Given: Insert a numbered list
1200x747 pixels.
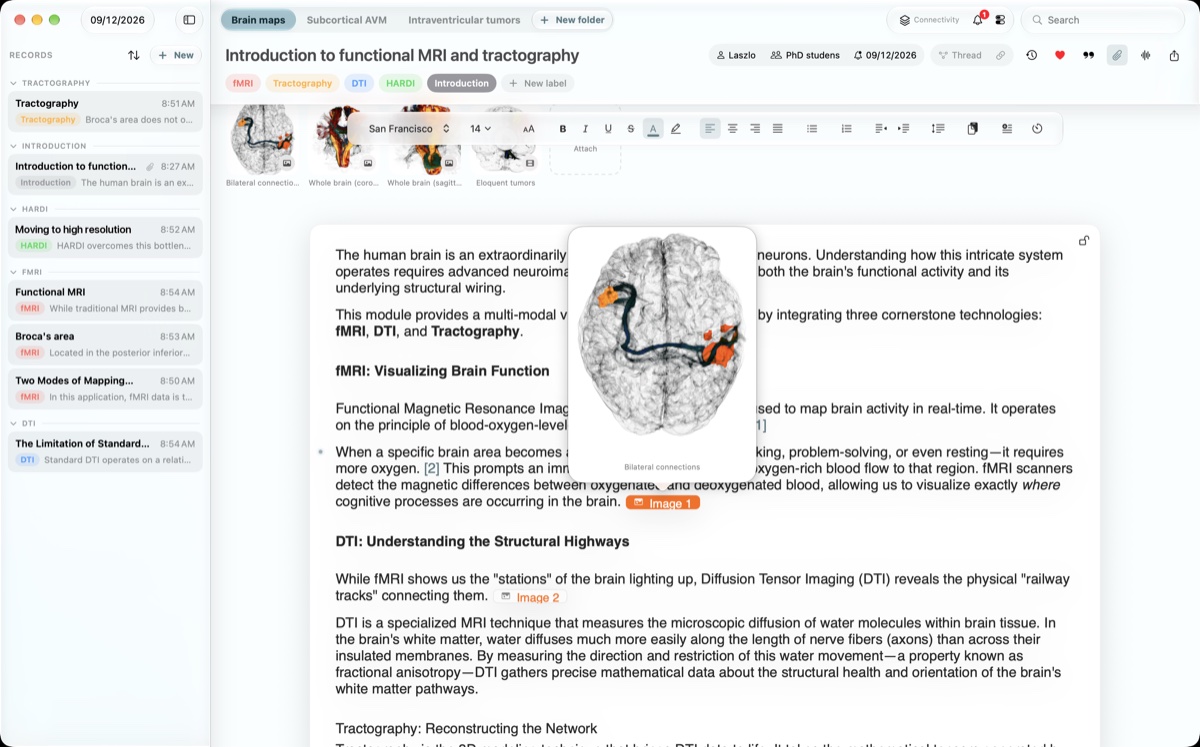Looking at the screenshot, I should pyautogui.click(x=846, y=128).
